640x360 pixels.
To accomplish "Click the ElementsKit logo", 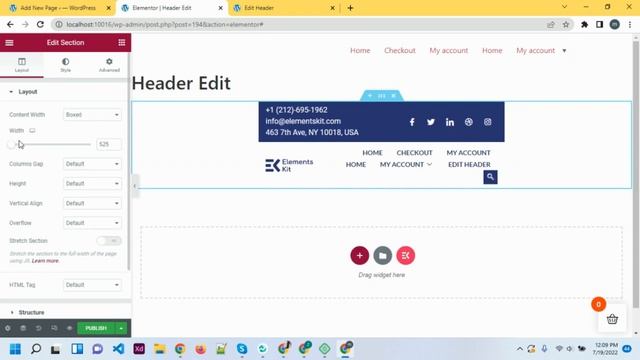I will coord(289,165).
